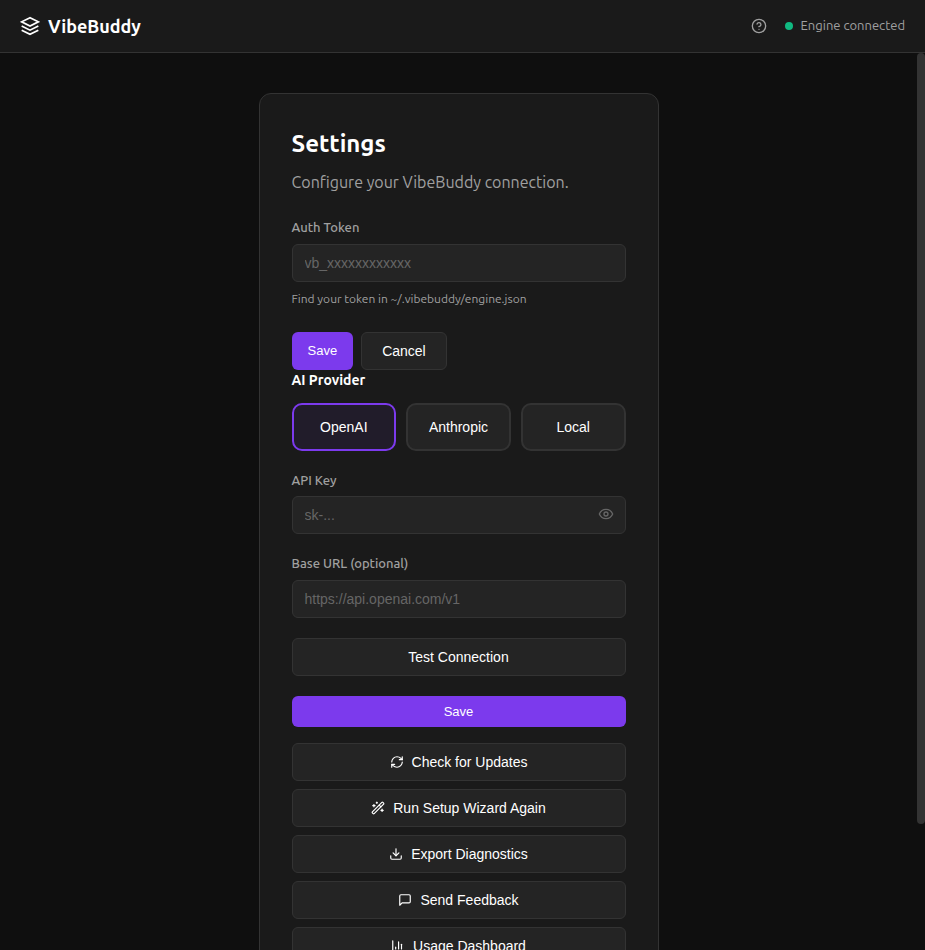Click the Engine connected status indicator
Viewport: 925px width, 950px height.
(x=845, y=26)
